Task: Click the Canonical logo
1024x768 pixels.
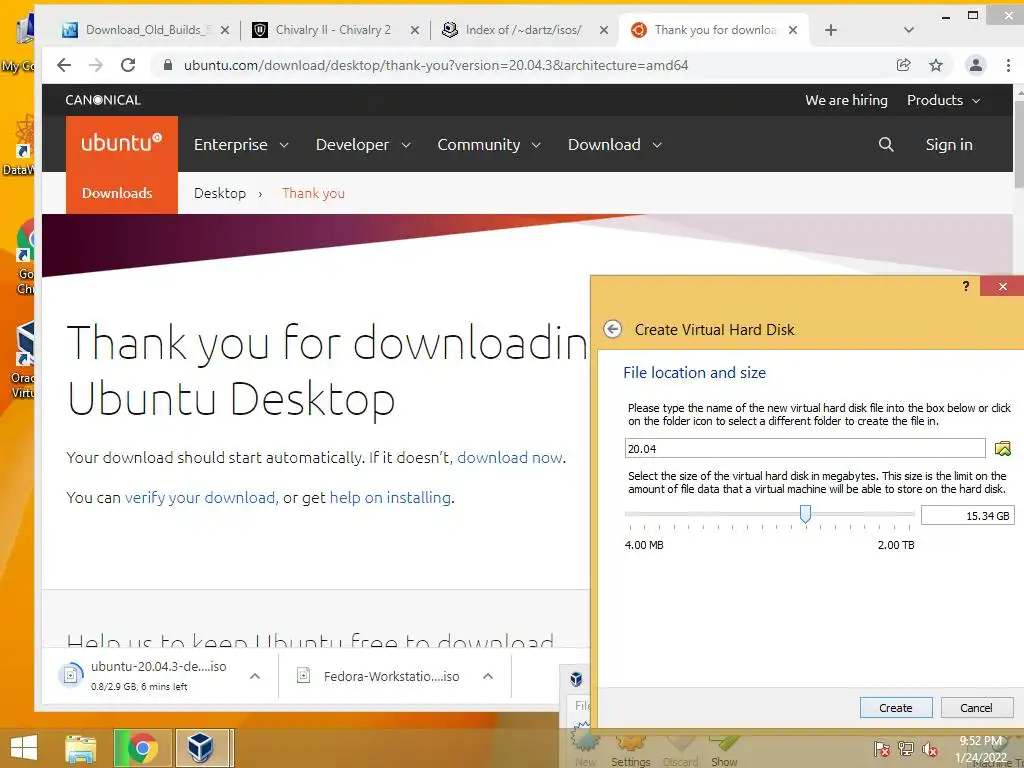Action: 103,100
